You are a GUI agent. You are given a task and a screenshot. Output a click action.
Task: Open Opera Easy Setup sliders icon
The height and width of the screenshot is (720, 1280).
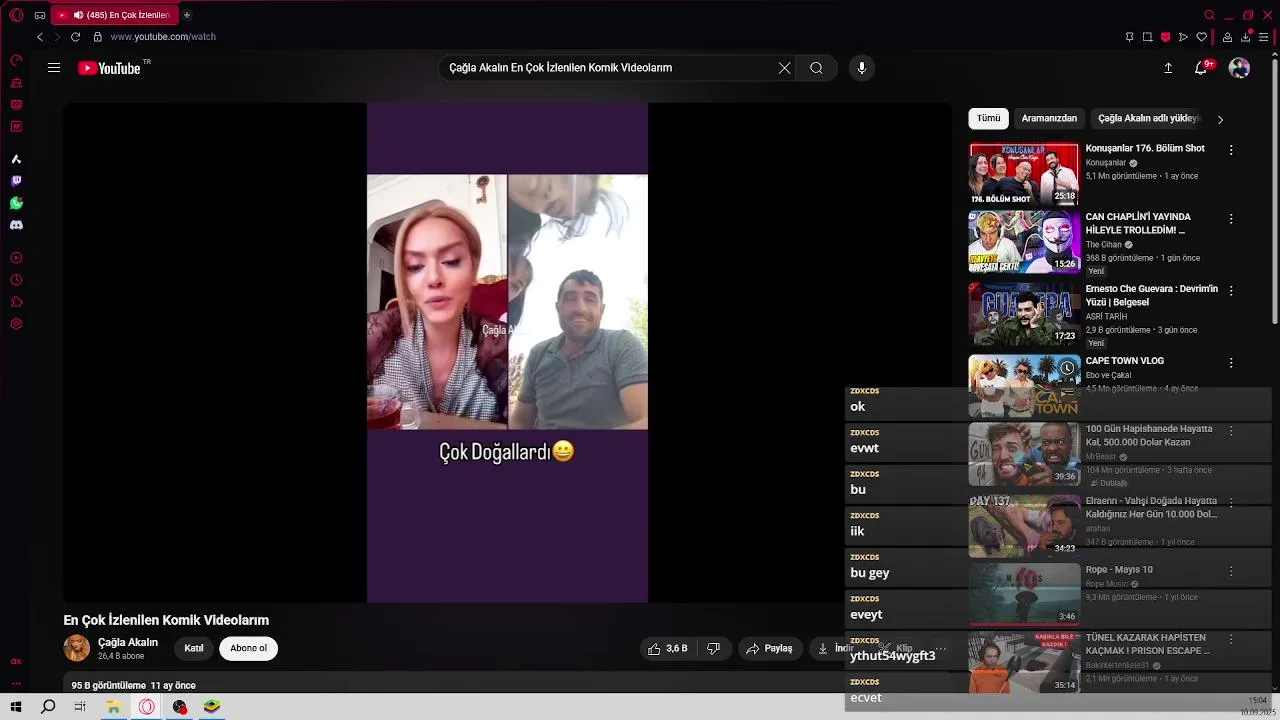[1264, 37]
